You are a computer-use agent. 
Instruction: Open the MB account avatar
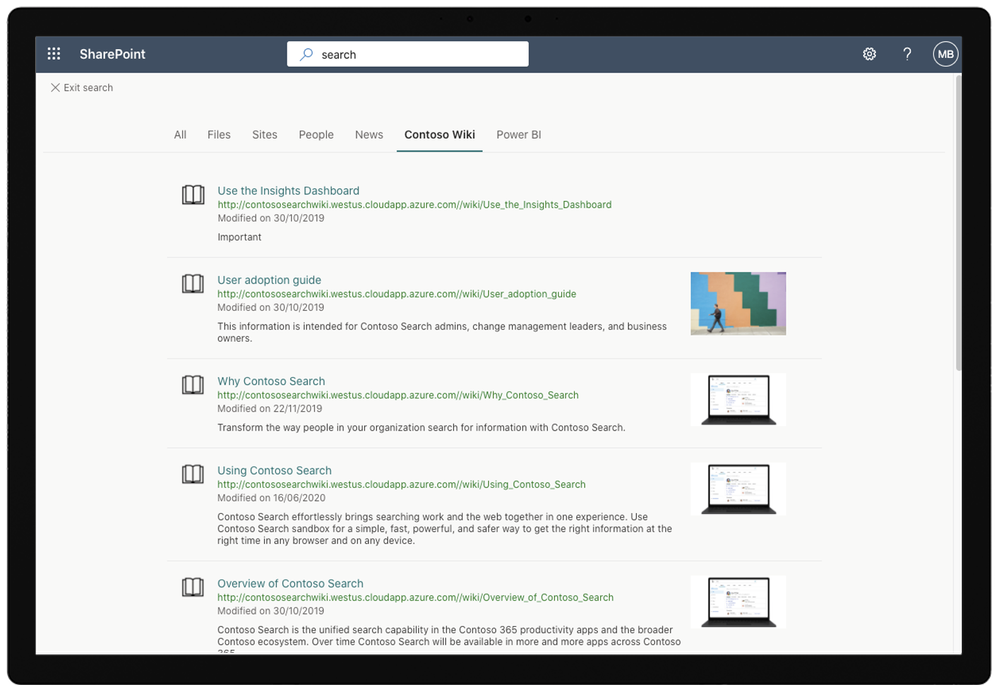pyautogui.click(x=945, y=54)
